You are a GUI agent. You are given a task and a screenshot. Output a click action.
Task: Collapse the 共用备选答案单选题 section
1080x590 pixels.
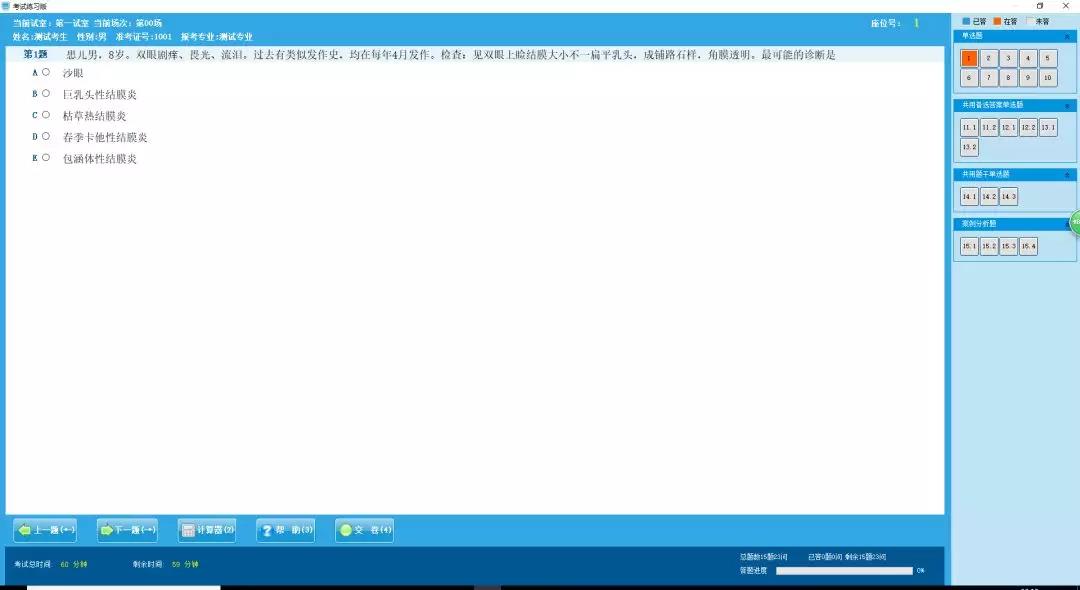pyautogui.click(x=1067, y=105)
